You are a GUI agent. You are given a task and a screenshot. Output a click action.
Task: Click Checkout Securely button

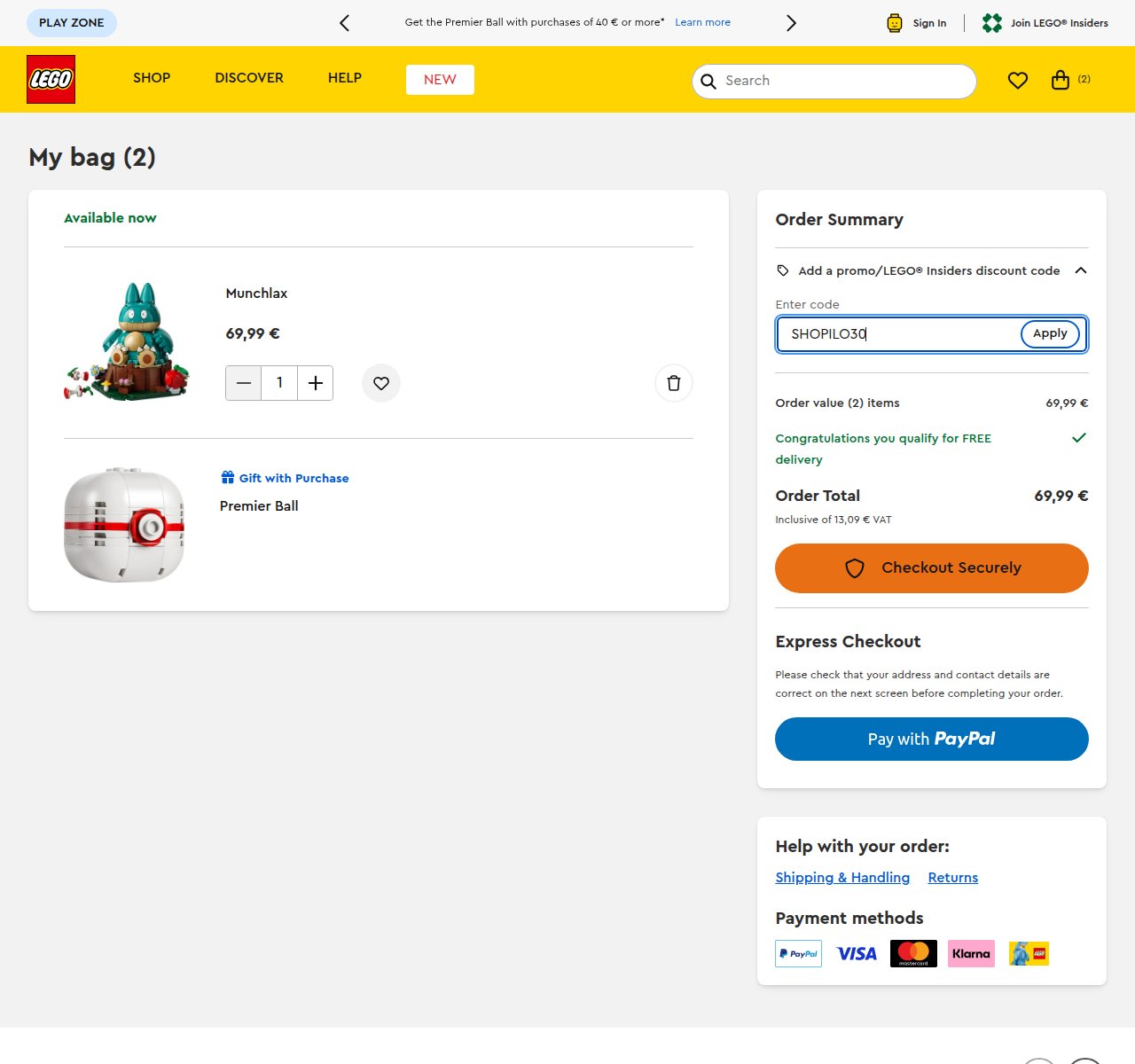(x=932, y=568)
